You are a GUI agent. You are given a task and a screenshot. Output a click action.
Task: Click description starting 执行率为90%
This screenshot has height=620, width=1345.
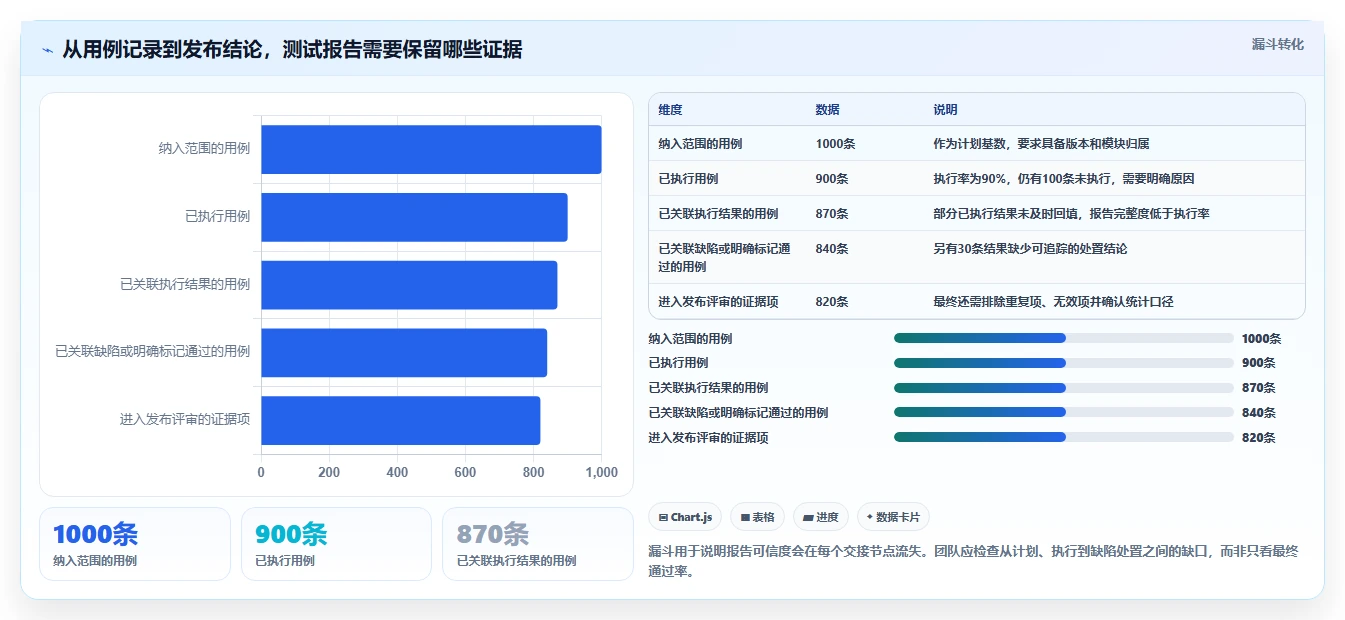click(x=1064, y=179)
